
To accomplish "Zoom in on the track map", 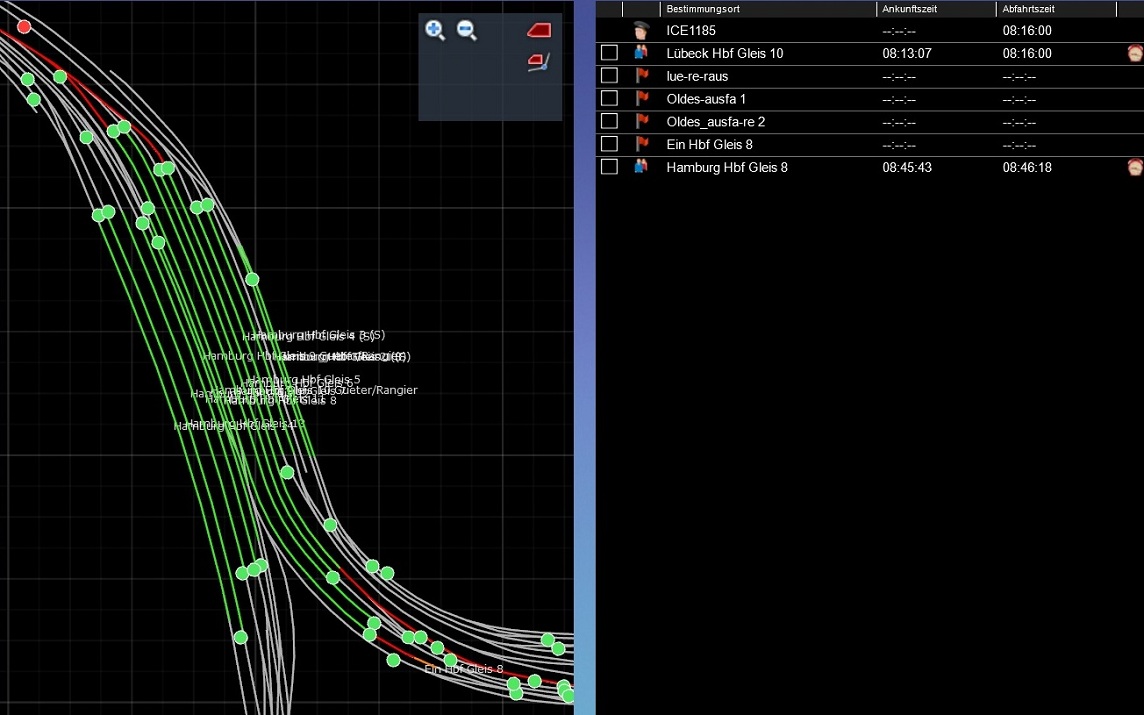I will [x=435, y=30].
